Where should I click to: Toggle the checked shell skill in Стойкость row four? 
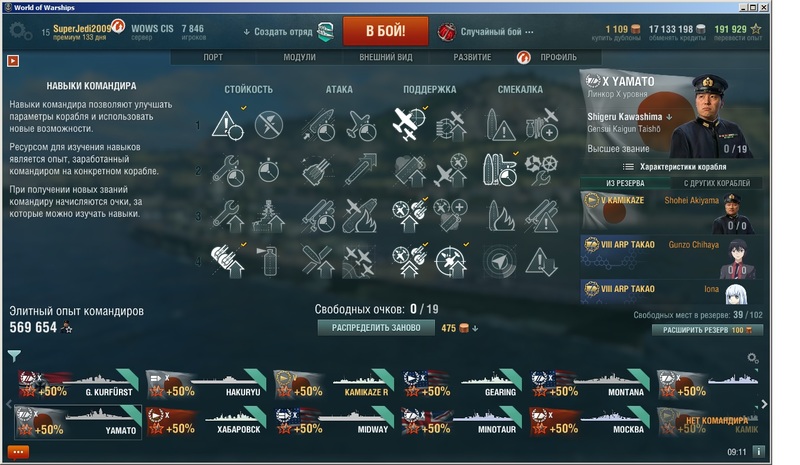click(x=228, y=261)
